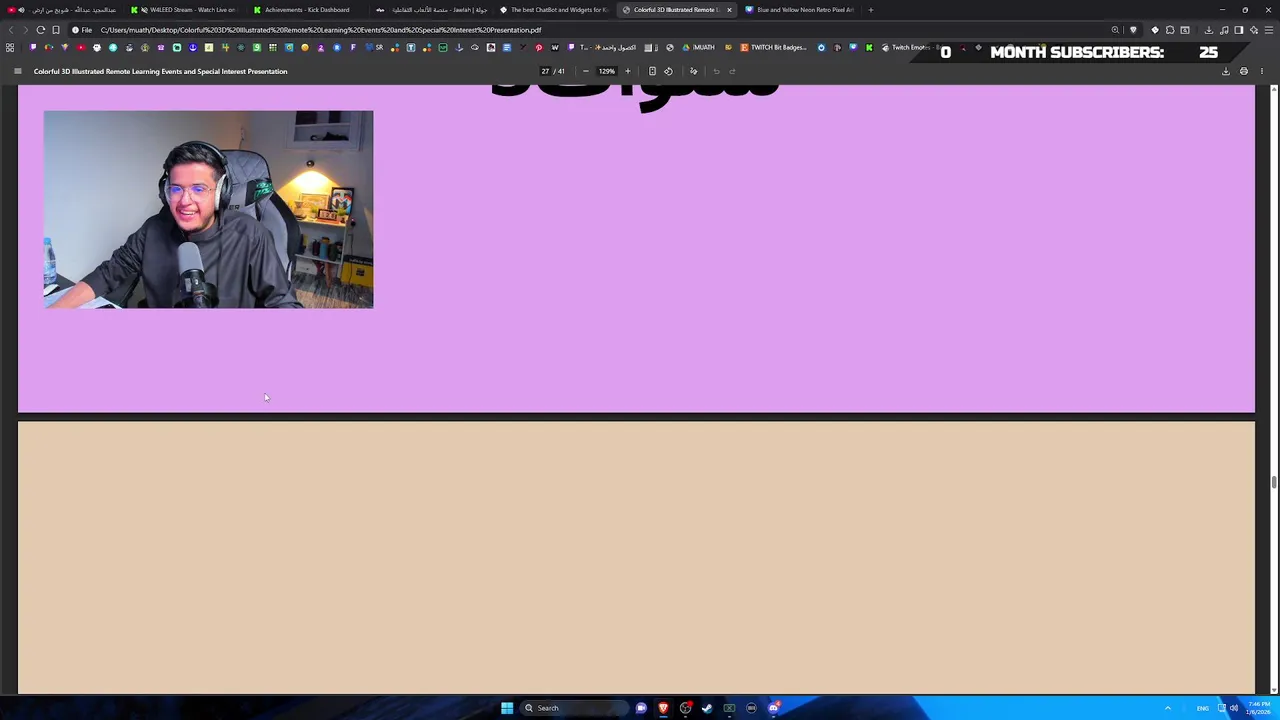Open Discord from the taskbar
1280x720 pixels.
point(773,708)
